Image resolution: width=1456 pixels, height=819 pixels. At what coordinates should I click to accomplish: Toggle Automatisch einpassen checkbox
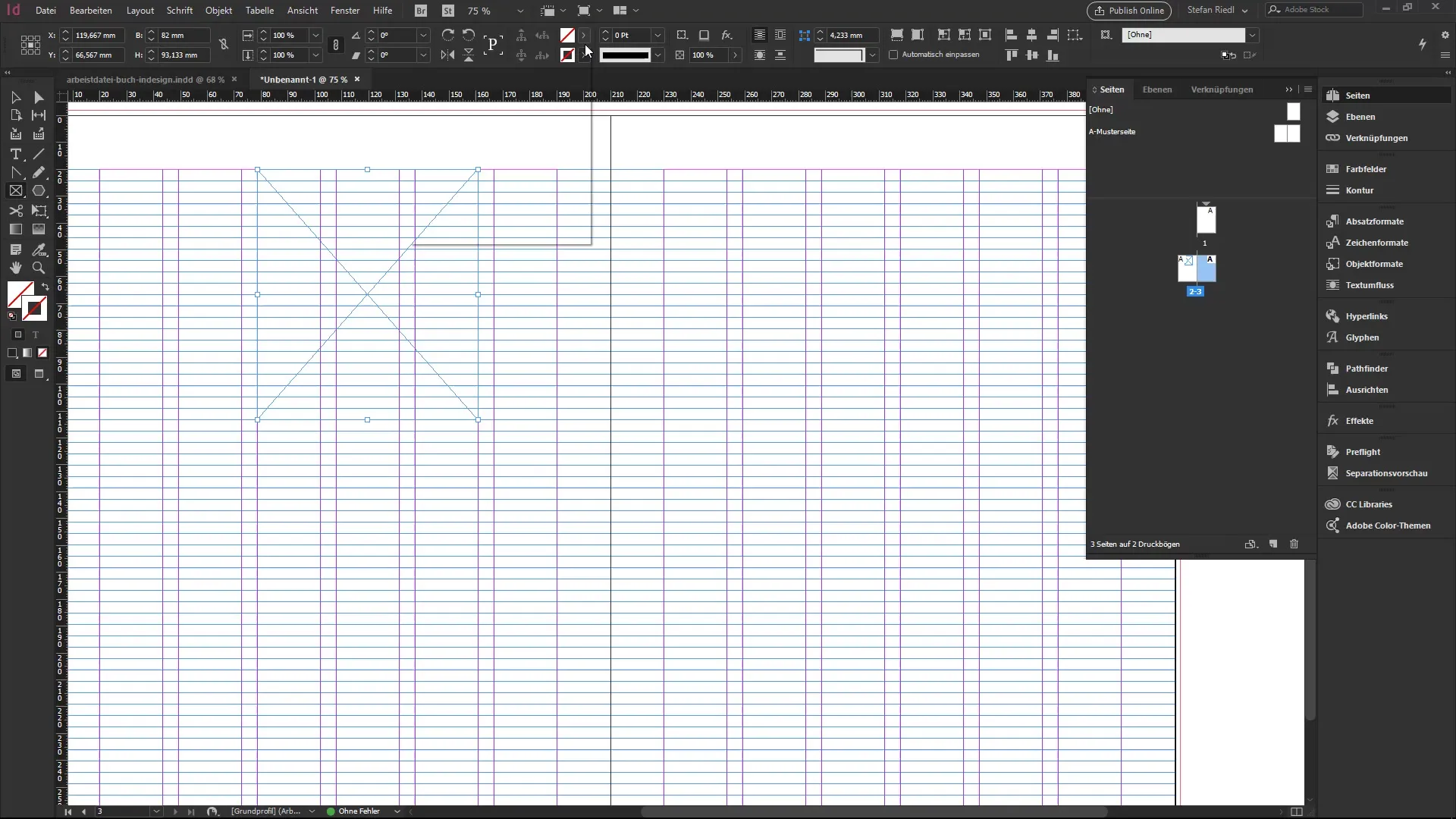point(893,55)
